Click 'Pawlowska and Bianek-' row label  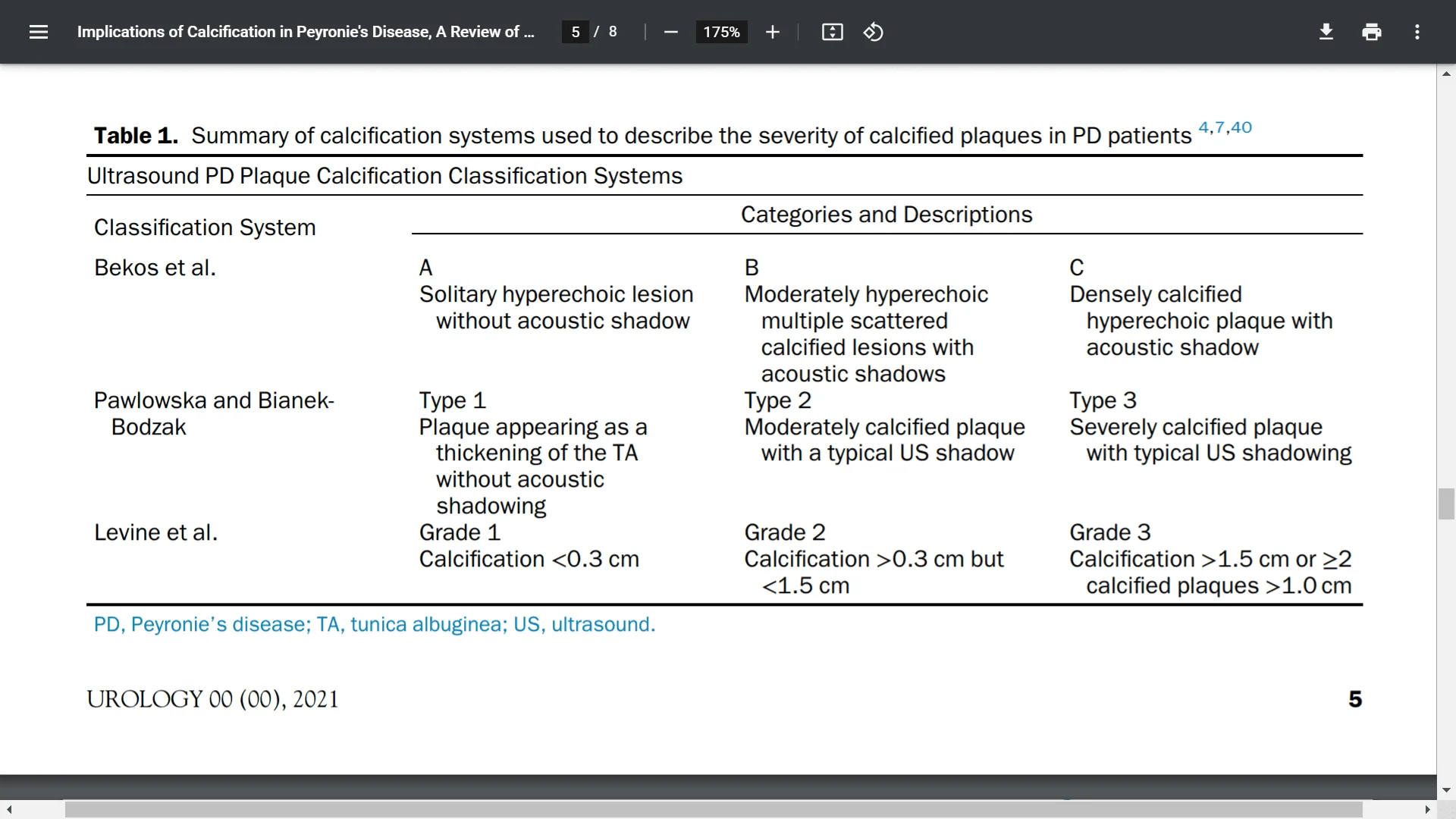coord(214,400)
